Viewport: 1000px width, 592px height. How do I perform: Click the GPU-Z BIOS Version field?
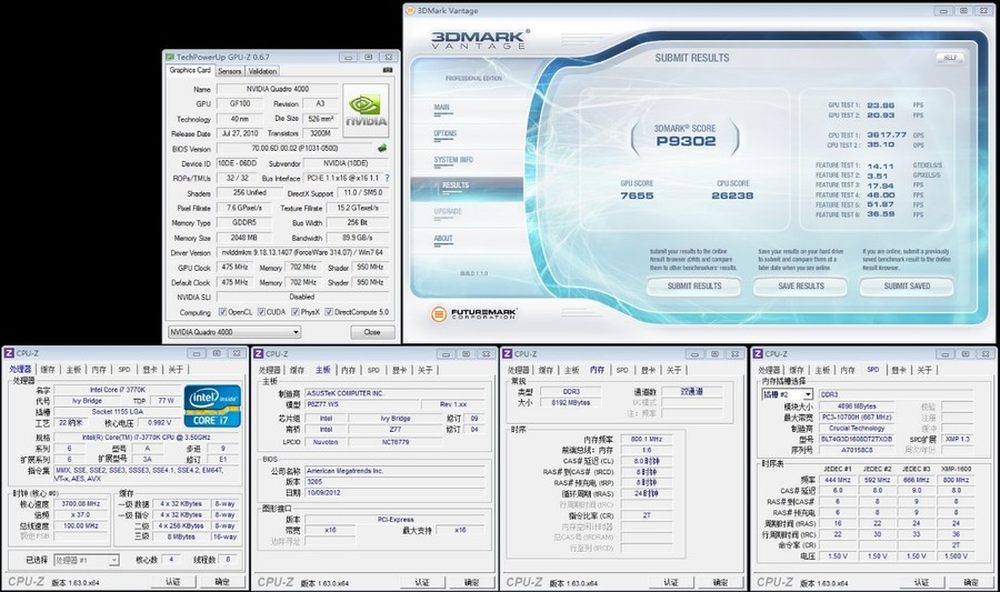(x=295, y=149)
